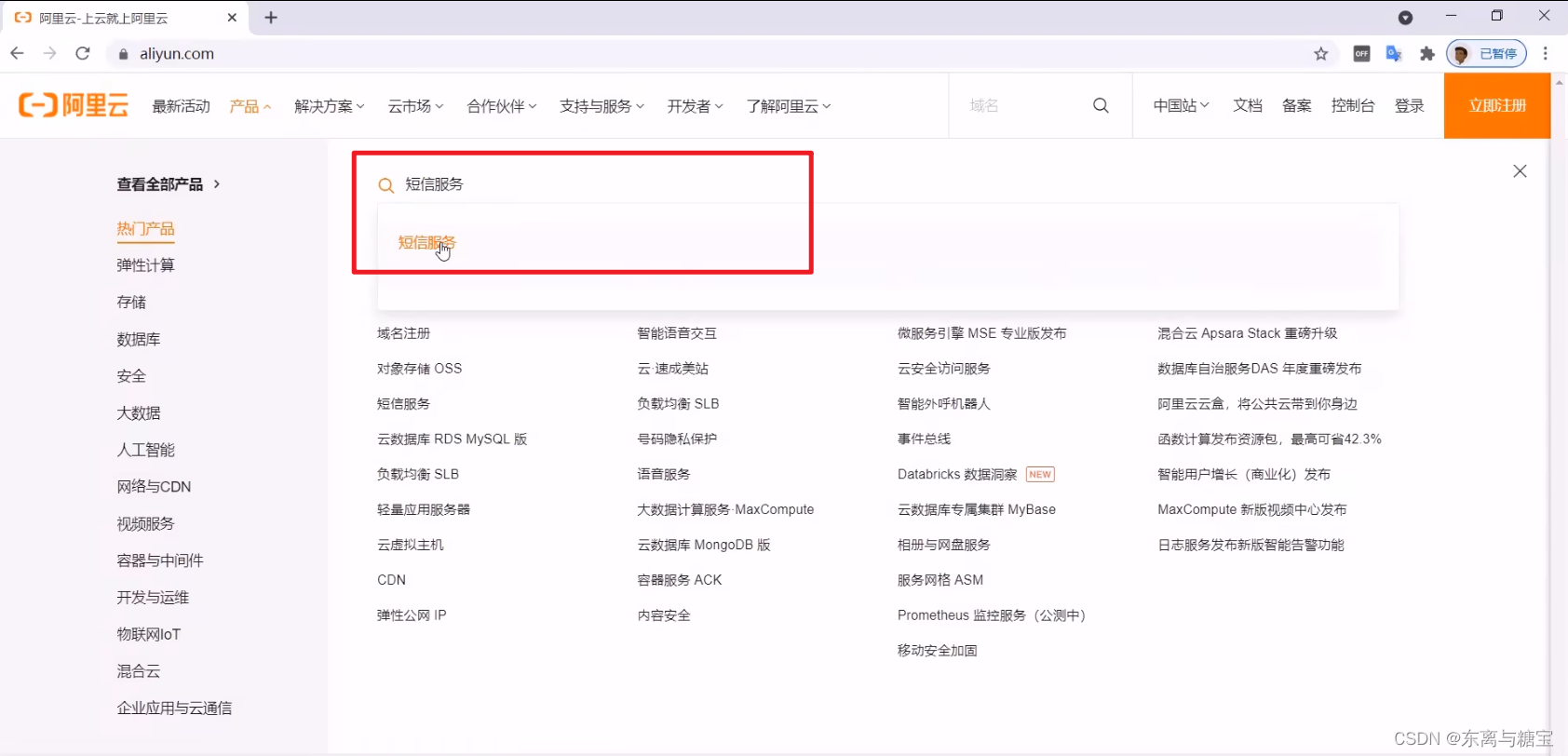Click the 短信服务 search suggestion
Screen dimensions: 1568x756
point(427,243)
